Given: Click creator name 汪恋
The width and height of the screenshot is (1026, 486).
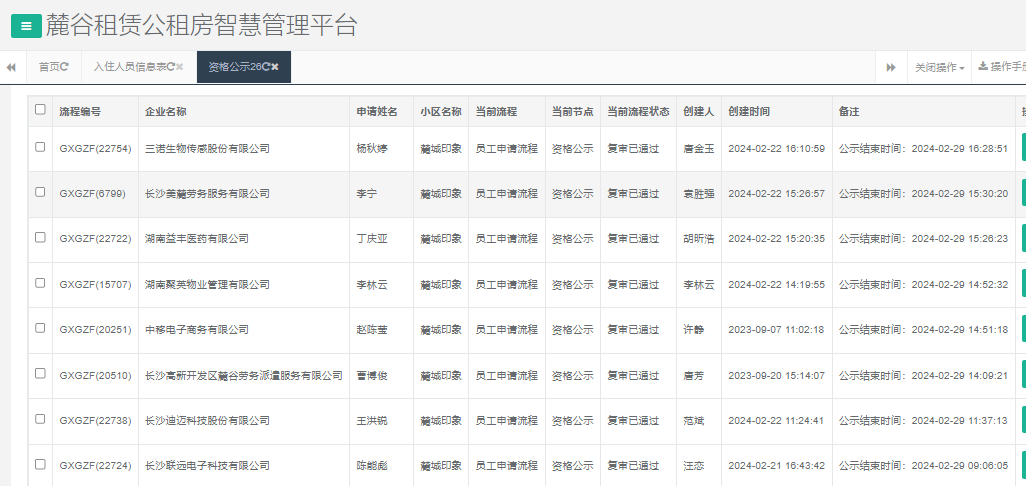Looking at the screenshot, I should 694,466.
